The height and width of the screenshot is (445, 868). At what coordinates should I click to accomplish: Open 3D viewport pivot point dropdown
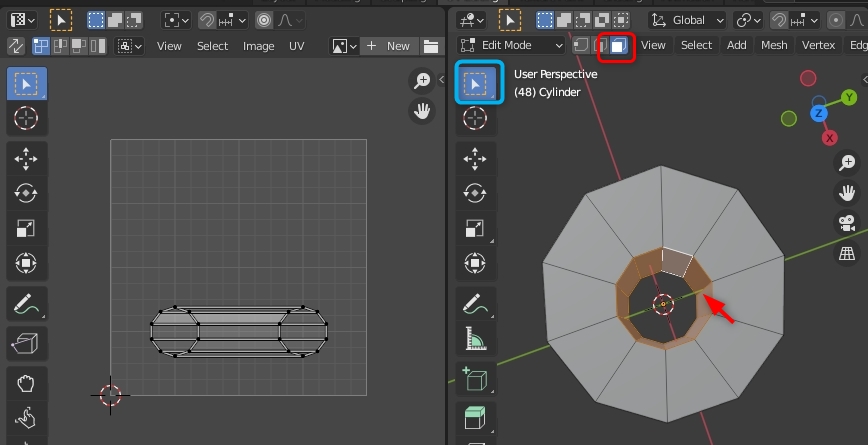pyautogui.click(x=748, y=20)
